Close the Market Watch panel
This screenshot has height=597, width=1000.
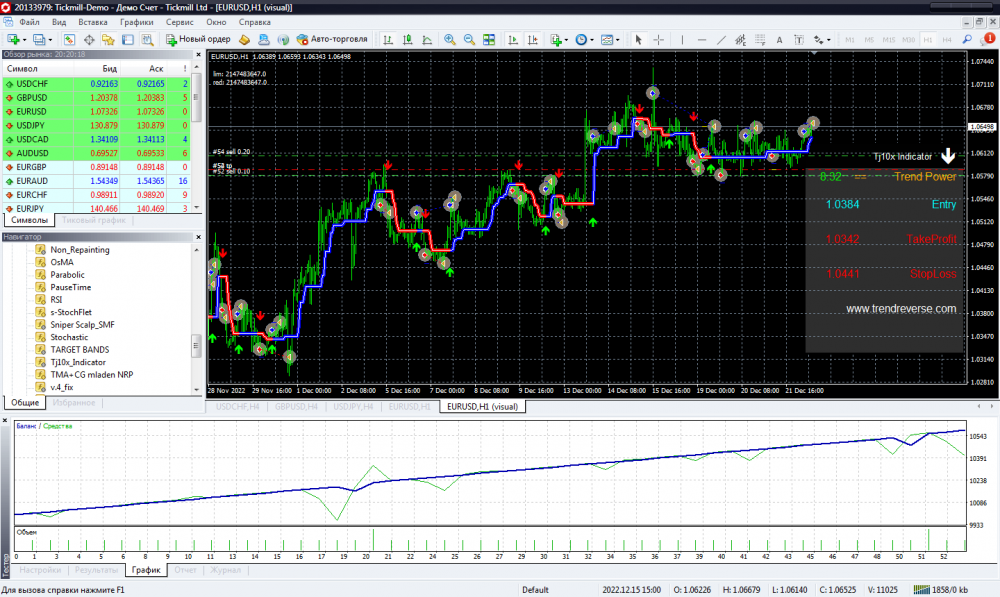198,55
